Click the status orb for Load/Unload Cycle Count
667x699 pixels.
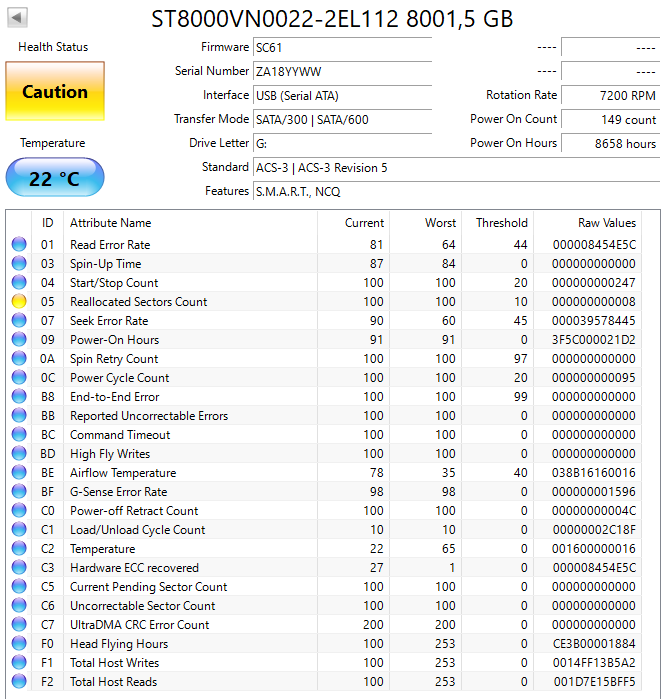tap(19, 530)
